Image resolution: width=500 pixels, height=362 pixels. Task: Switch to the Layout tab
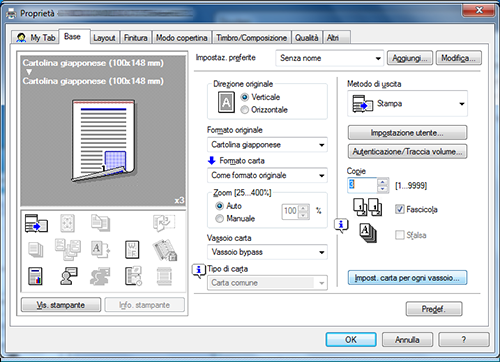click(x=104, y=38)
